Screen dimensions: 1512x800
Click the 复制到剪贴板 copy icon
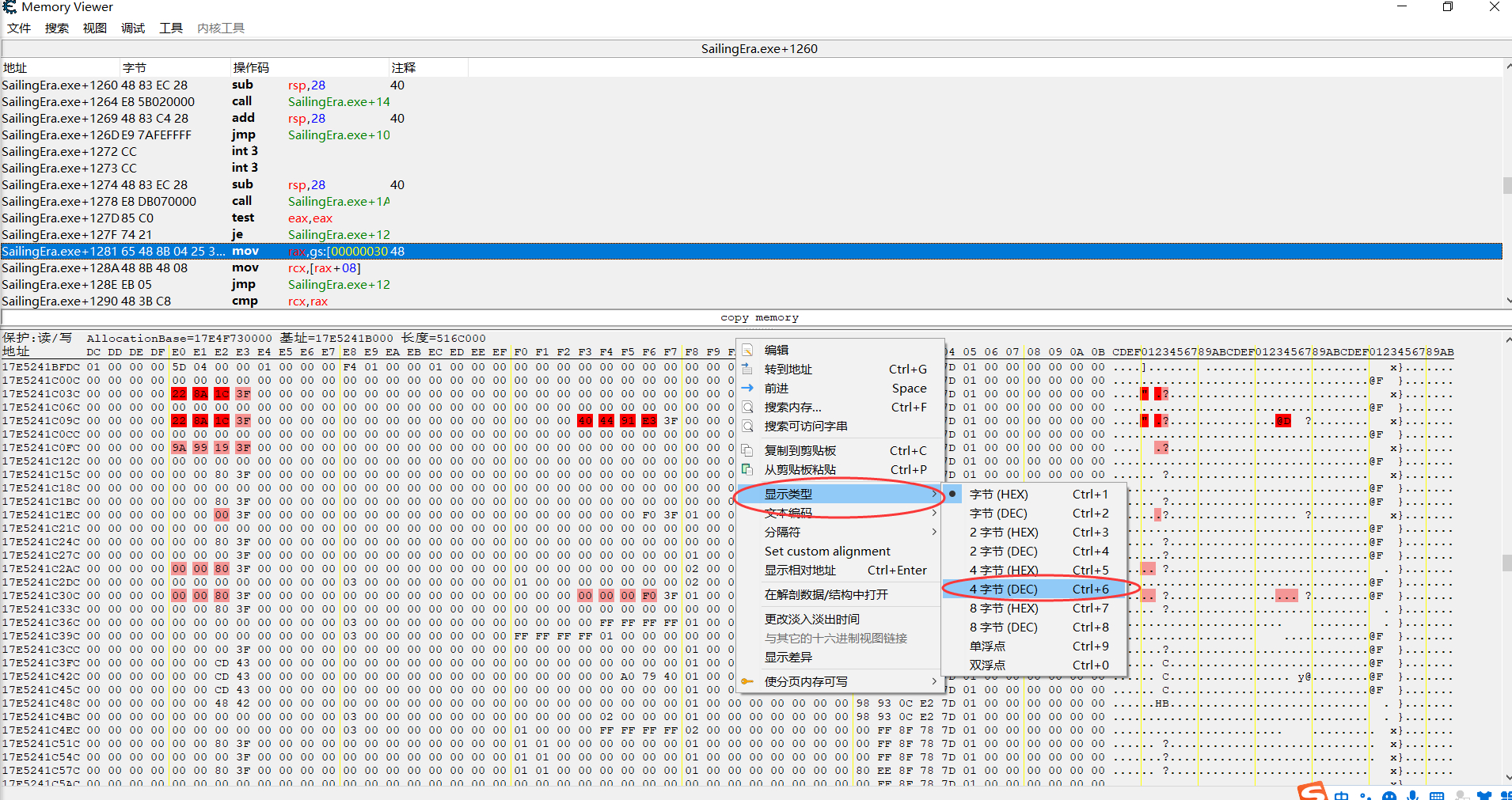[747, 450]
